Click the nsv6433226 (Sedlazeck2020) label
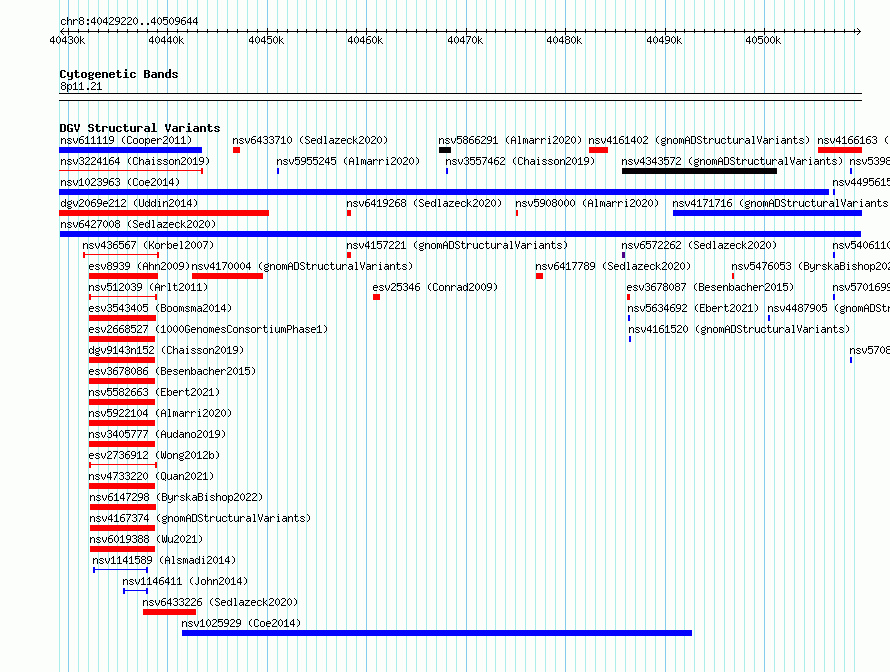 click(x=220, y=602)
